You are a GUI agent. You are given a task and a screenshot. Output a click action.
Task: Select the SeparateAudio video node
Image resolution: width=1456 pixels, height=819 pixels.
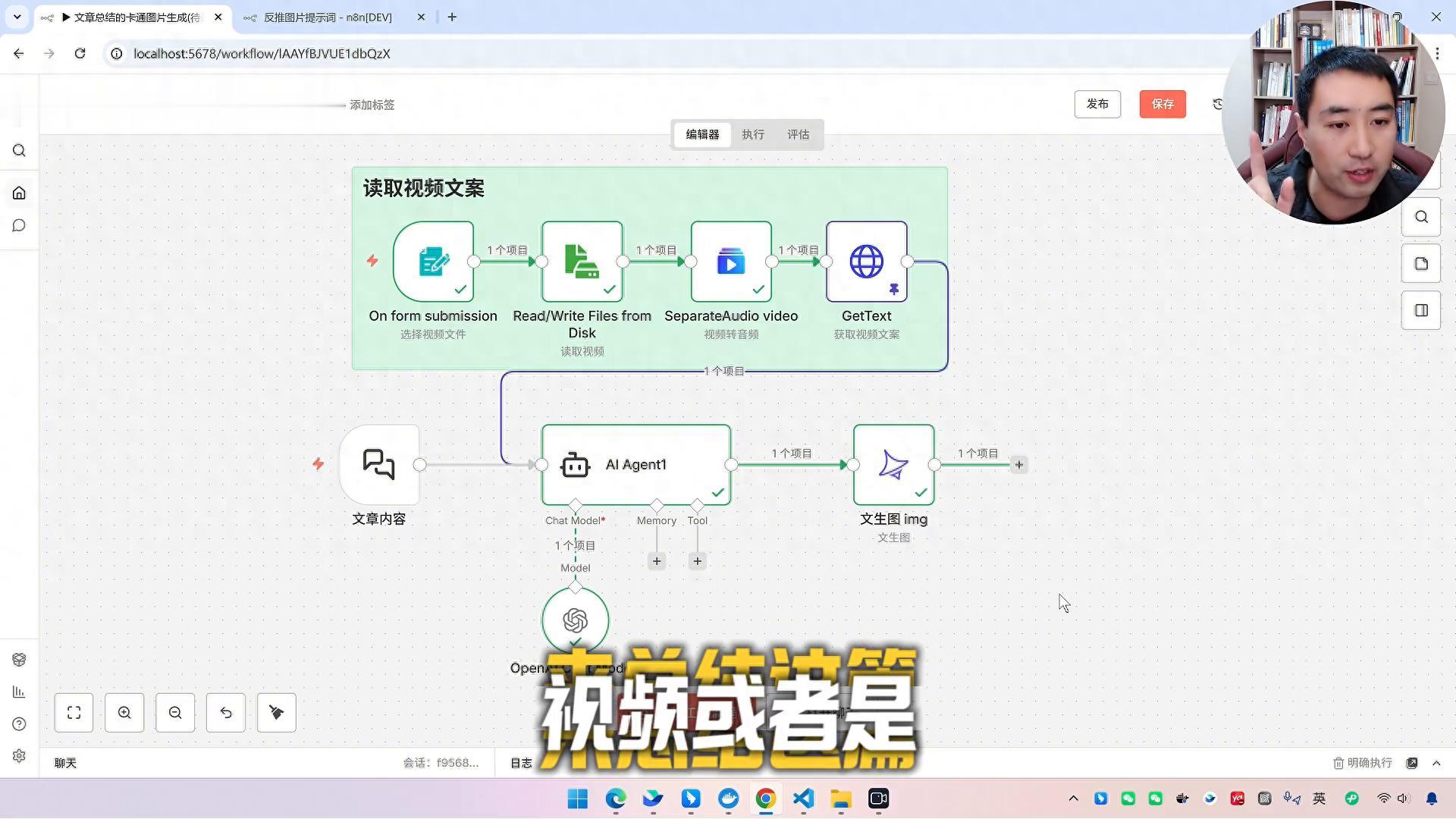[x=731, y=262]
